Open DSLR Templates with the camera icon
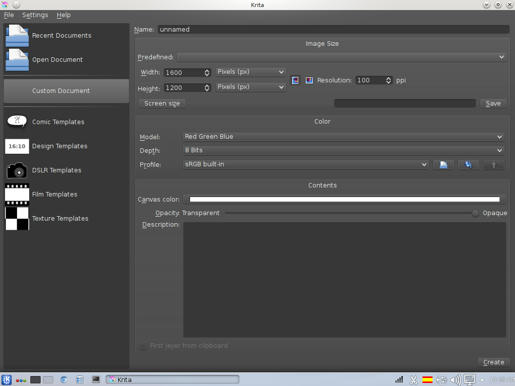Screen dimensions: 515x386 (x=66, y=170)
